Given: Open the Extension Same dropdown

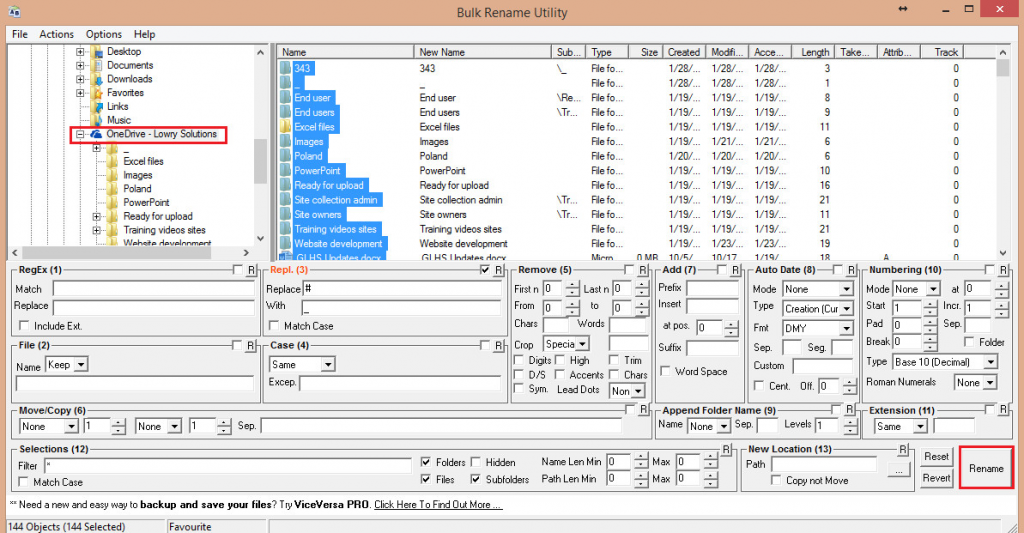Looking at the screenshot, I should tap(920, 427).
